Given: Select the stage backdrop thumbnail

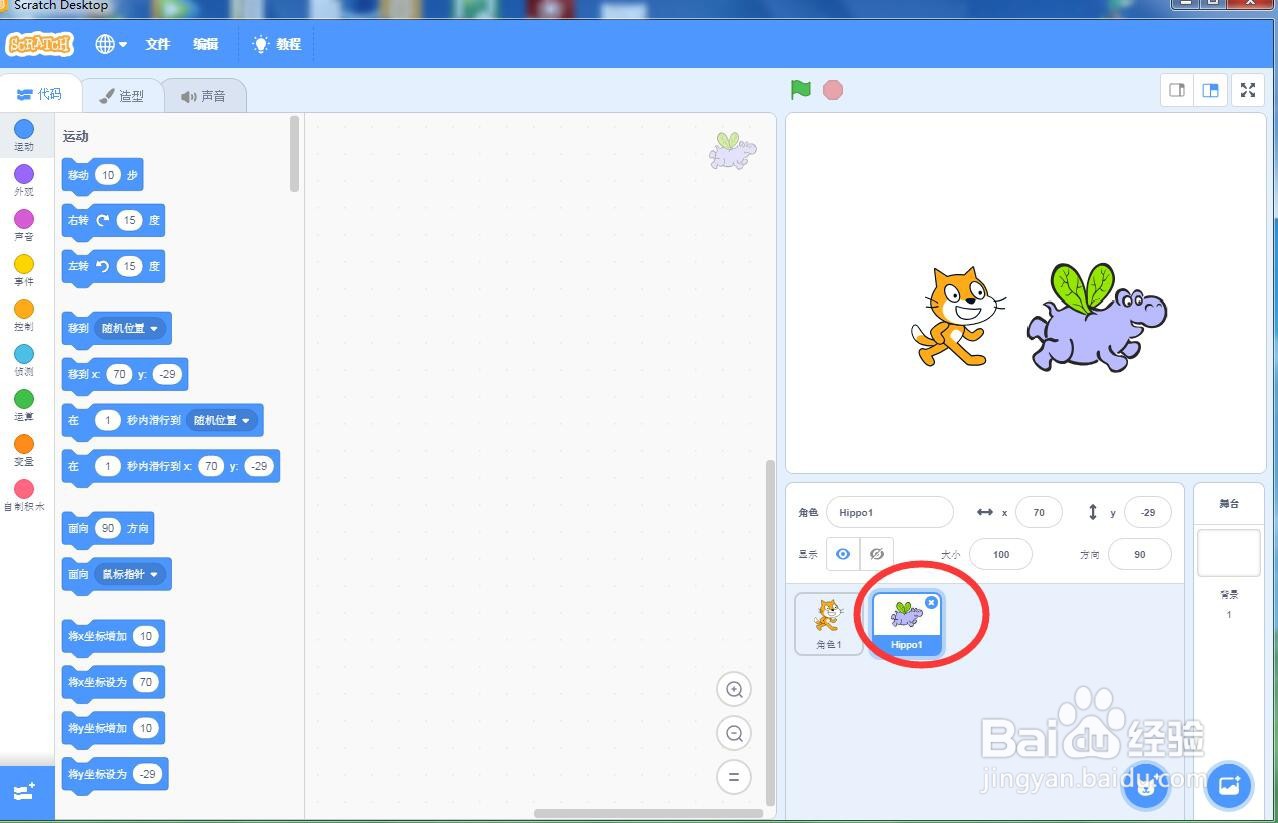Looking at the screenshot, I should pyautogui.click(x=1229, y=553).
